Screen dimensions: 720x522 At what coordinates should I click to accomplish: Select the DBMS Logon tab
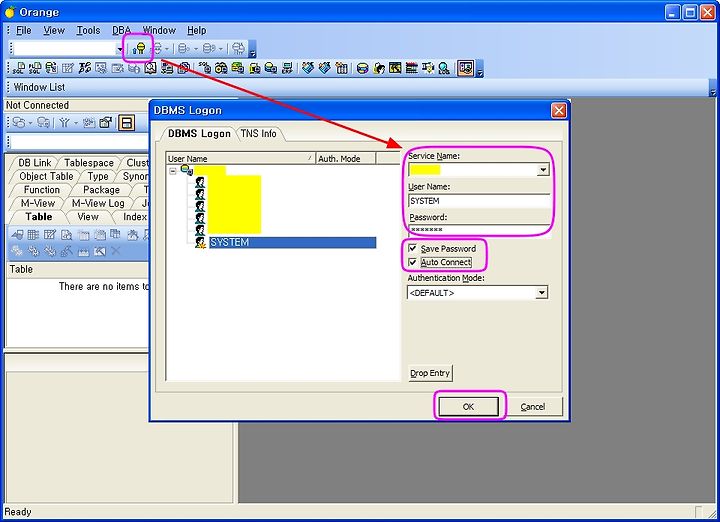click(x=199, y=134)
